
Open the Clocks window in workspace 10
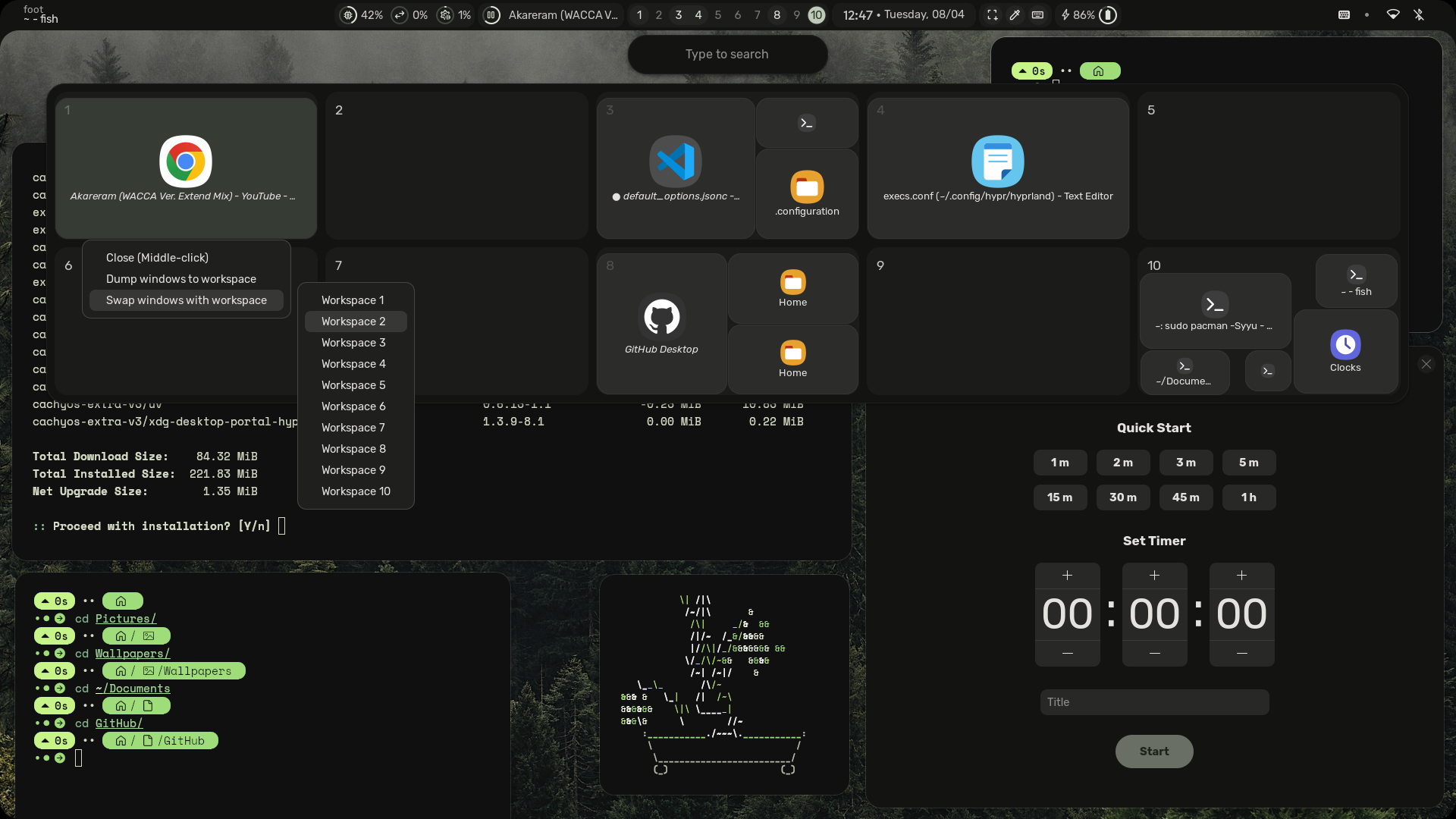tap(1345, 351)
